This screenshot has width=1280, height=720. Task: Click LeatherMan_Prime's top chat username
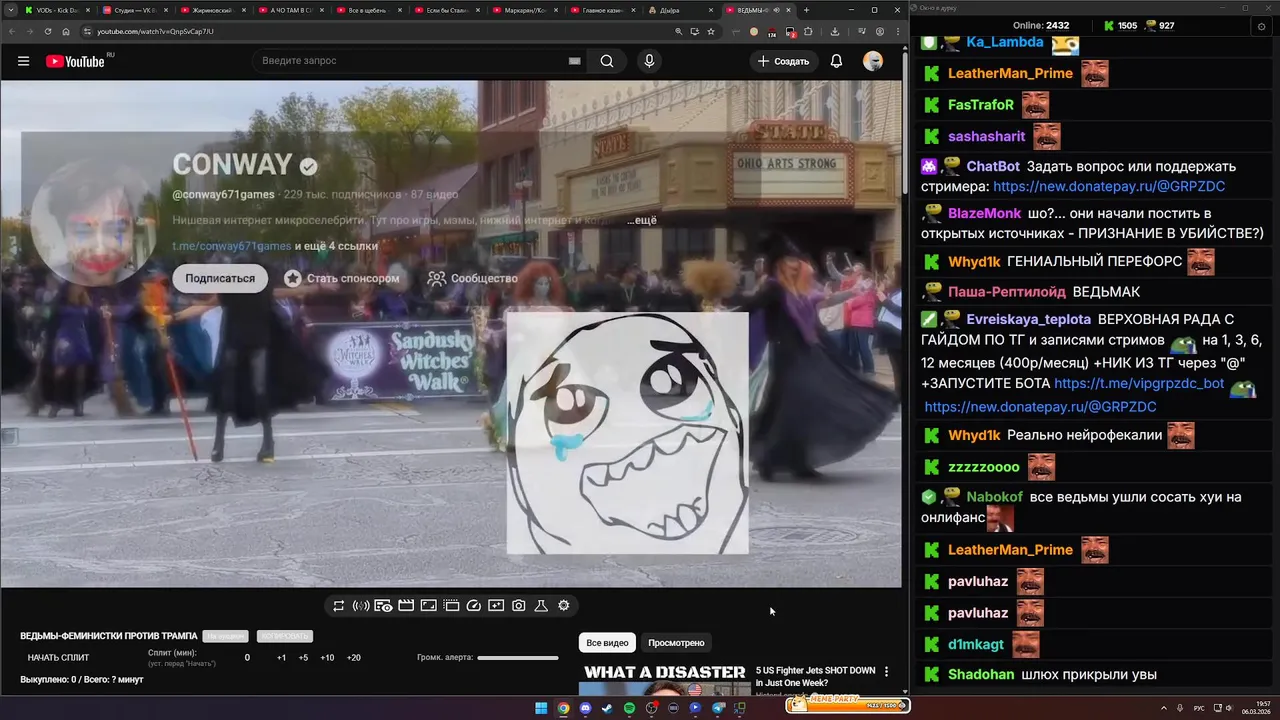(1010, 74)
